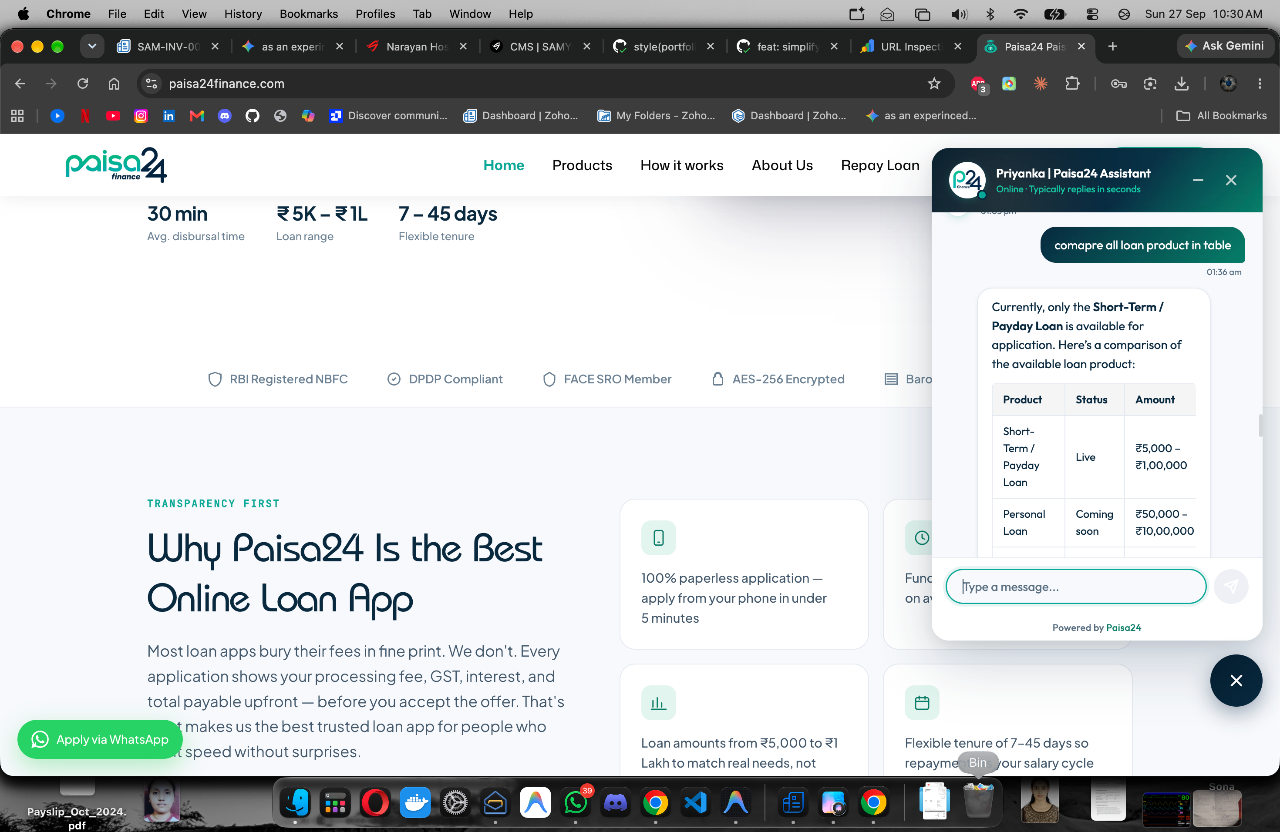Screen dimensions: 1280x832
Task: Open Payslip_Oct_2024.pdf on the desktop
Action: (x=78, y=803)
